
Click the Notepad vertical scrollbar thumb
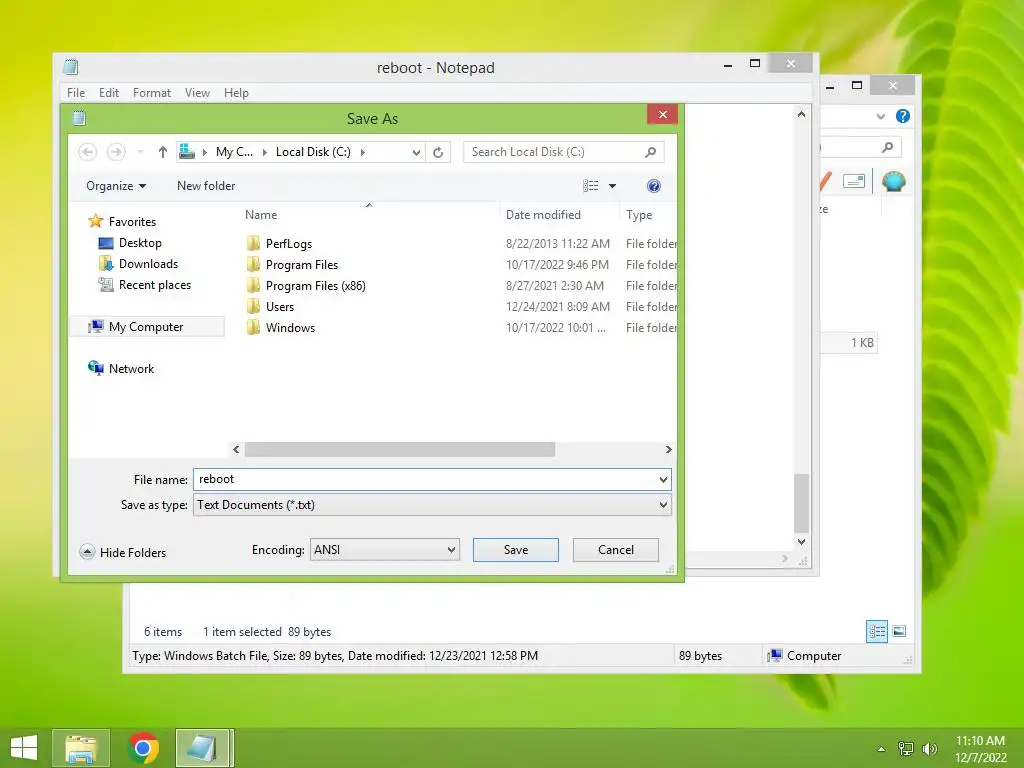point(801,503)
